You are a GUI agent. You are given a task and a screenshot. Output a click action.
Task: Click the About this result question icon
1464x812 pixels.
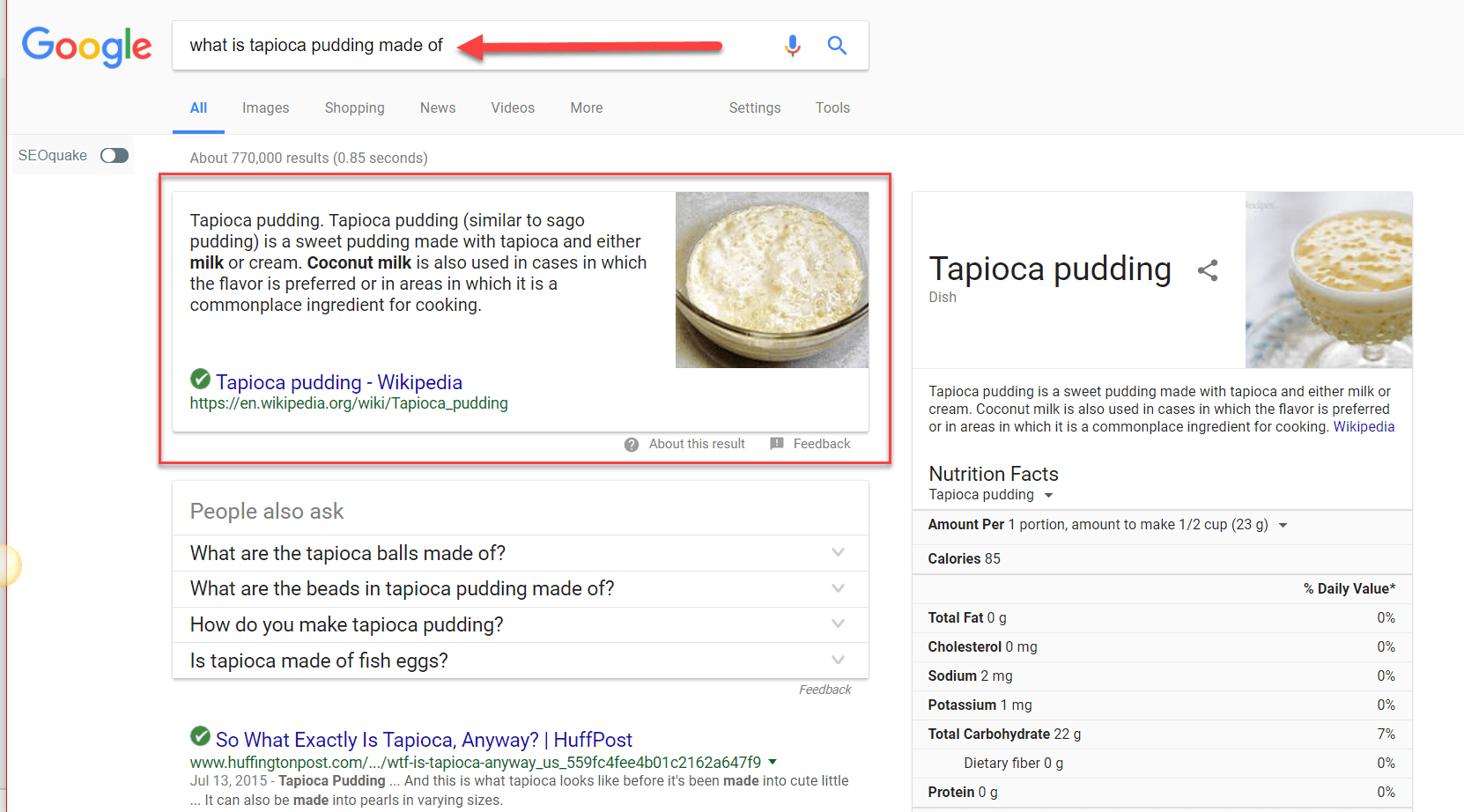[x=632, y=445]
